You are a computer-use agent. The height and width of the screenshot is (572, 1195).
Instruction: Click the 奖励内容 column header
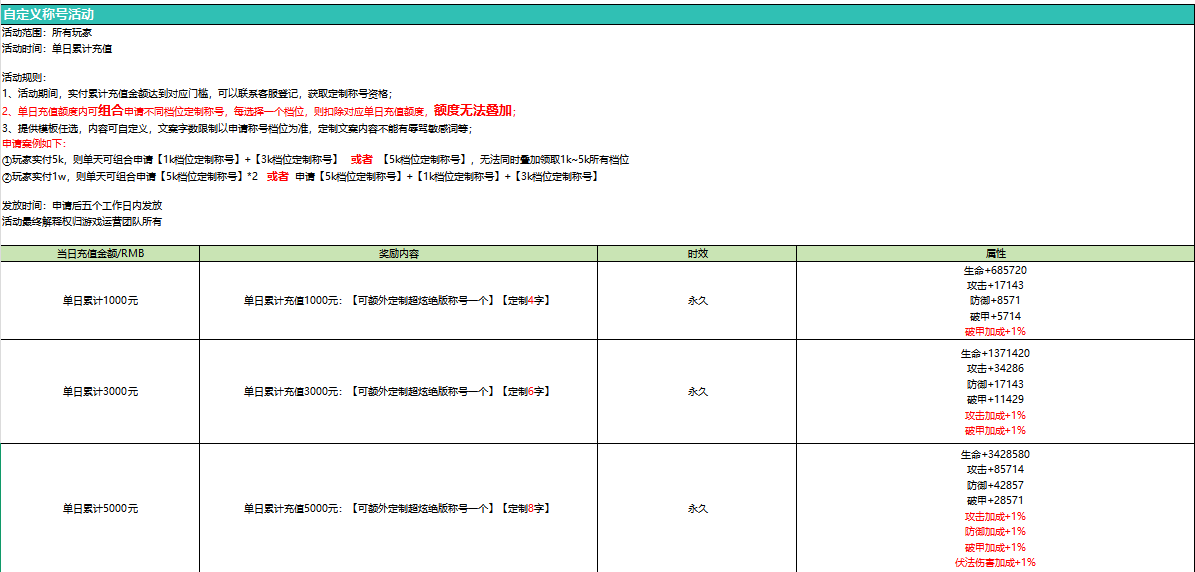398,254
